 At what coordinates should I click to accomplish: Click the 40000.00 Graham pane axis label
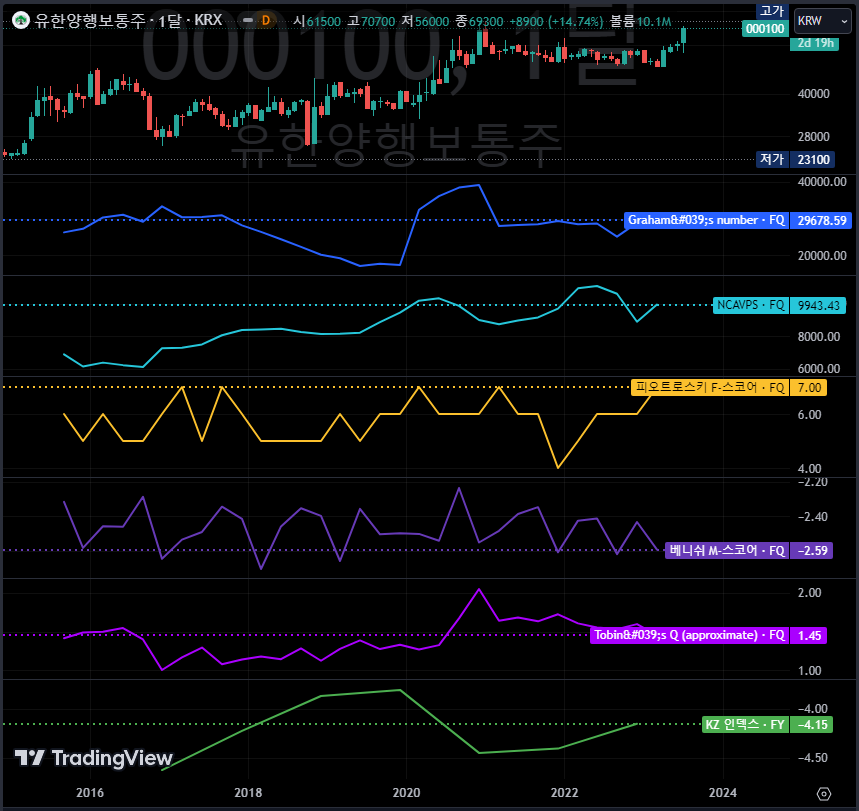click(x=822, y=182)
